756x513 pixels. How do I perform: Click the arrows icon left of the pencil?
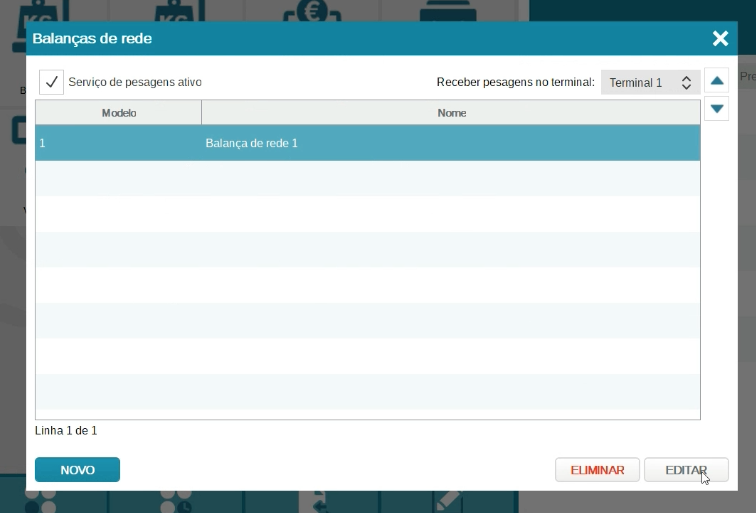click(x=317, y=502)
